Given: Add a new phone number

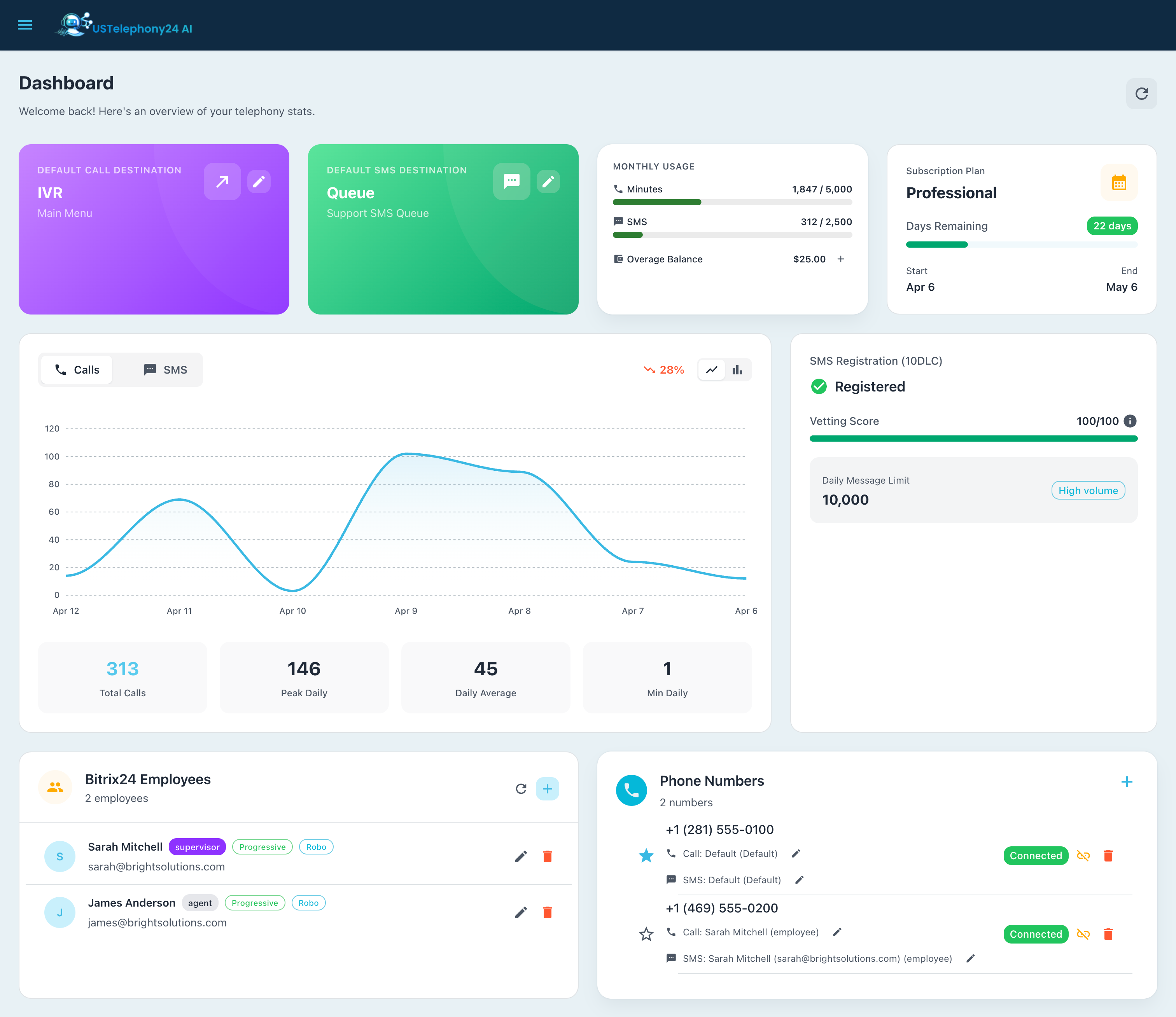Looking at the screenshot, I should tap(1127, 782).
